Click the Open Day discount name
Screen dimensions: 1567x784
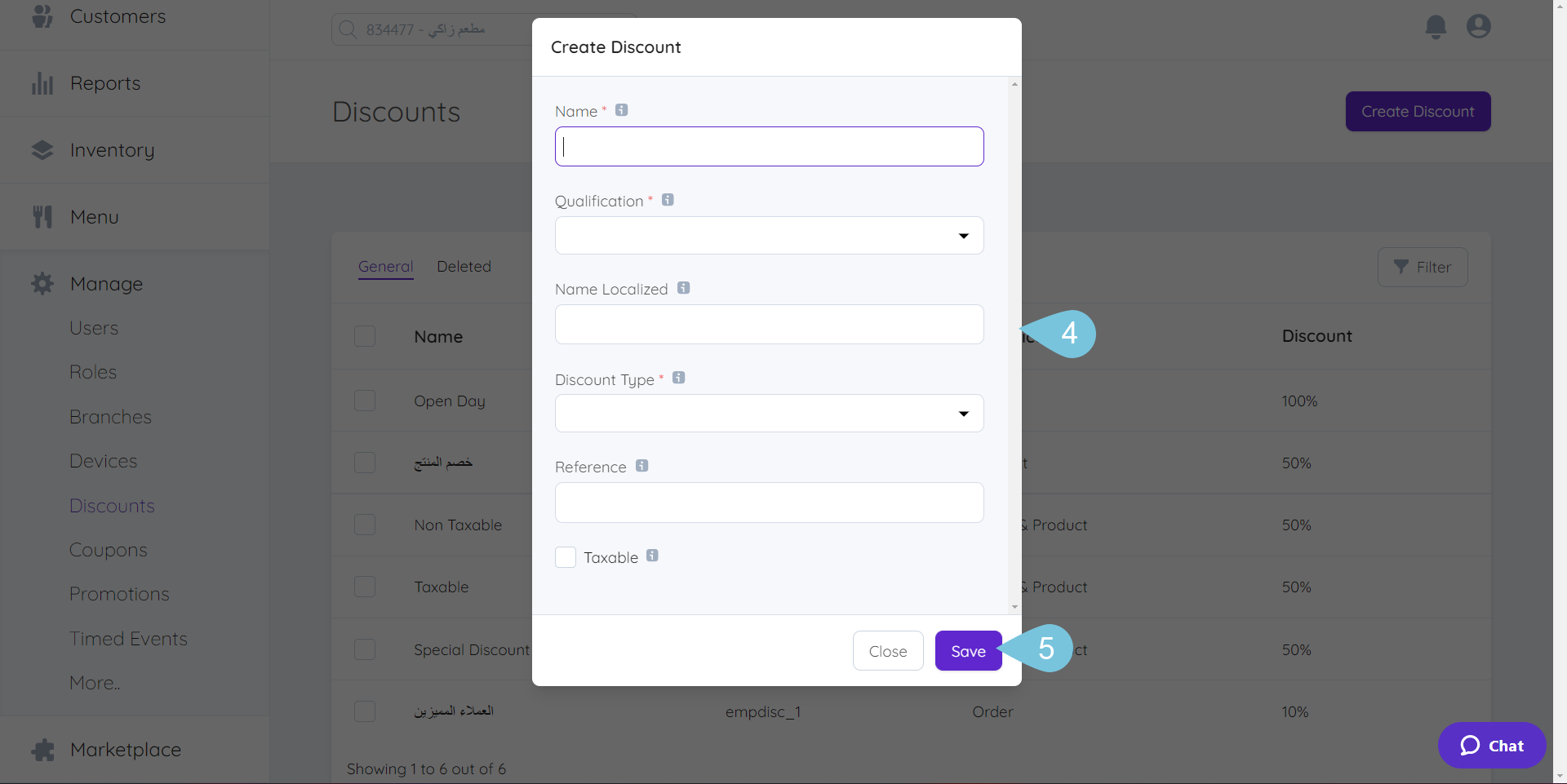[450, 401]
